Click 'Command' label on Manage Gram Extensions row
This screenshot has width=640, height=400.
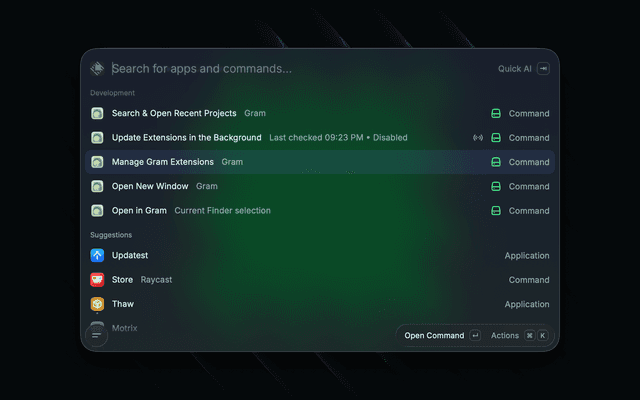point(529,162)
